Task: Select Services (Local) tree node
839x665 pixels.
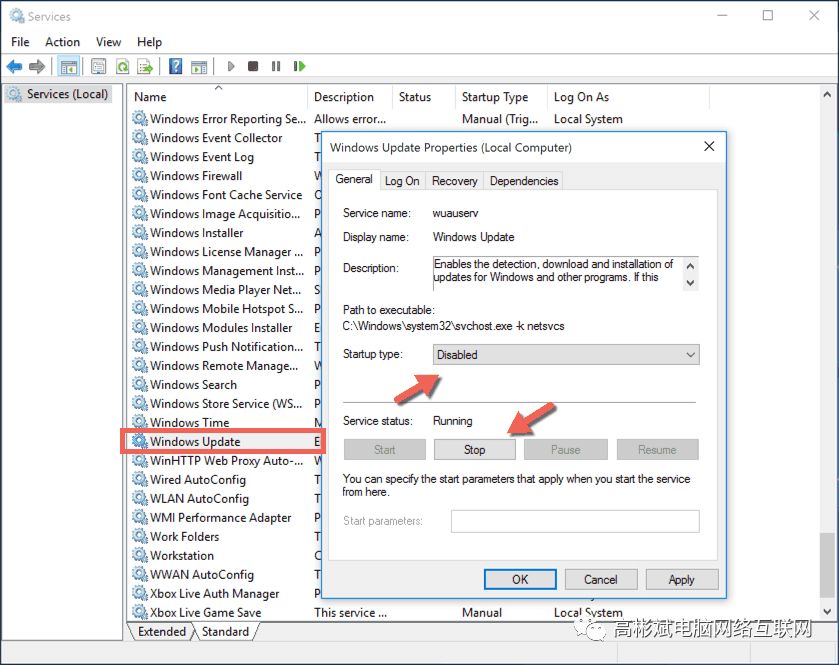Action: point(59,94)
